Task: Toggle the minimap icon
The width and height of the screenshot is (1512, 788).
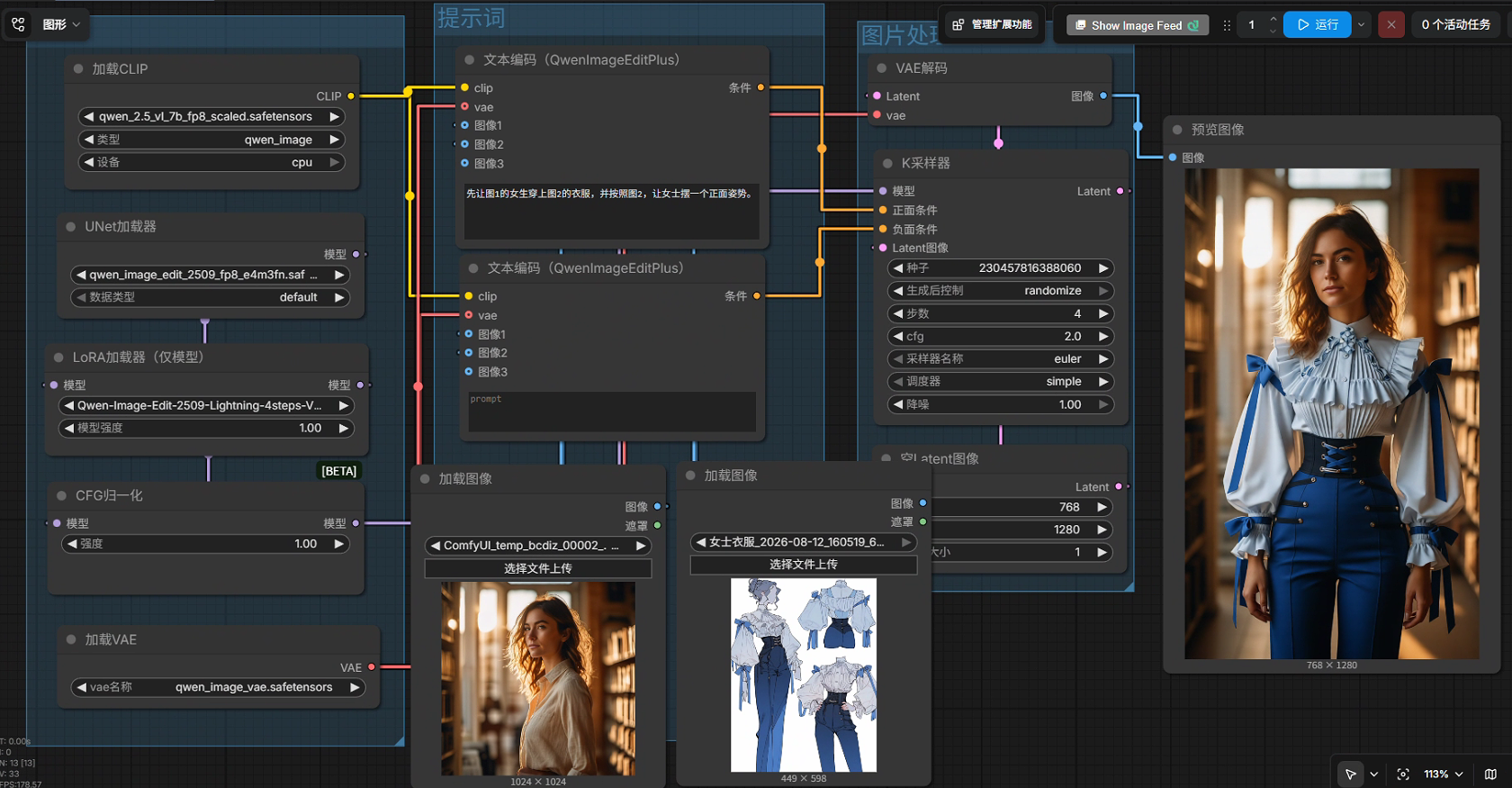Action: pos(1490,774)
